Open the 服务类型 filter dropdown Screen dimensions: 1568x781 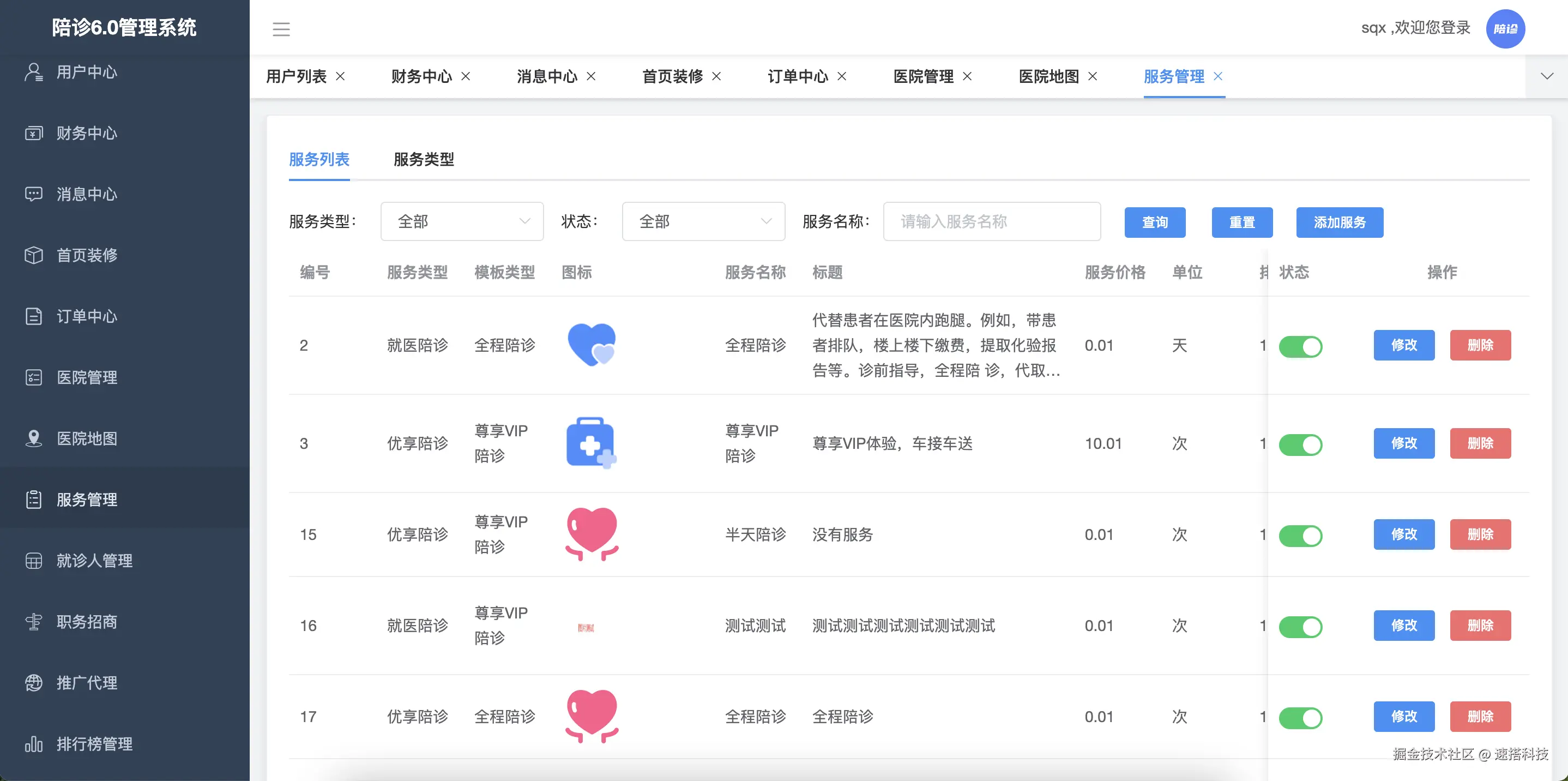pyautogui.click(x=462, y=221)
